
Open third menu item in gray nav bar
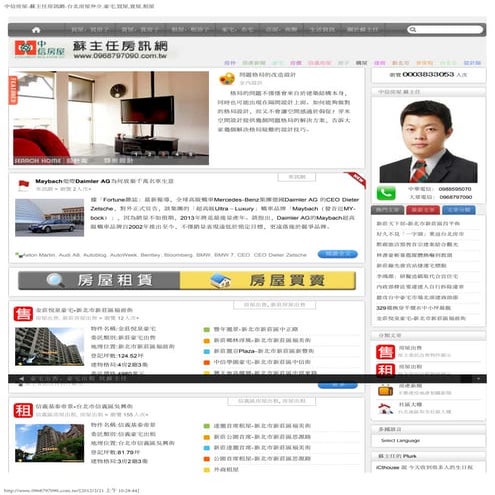click(190, 30)
